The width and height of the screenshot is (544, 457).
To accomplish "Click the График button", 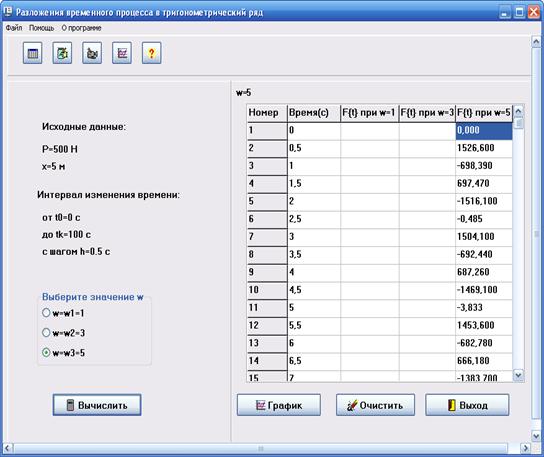I will tap(279, 405).
